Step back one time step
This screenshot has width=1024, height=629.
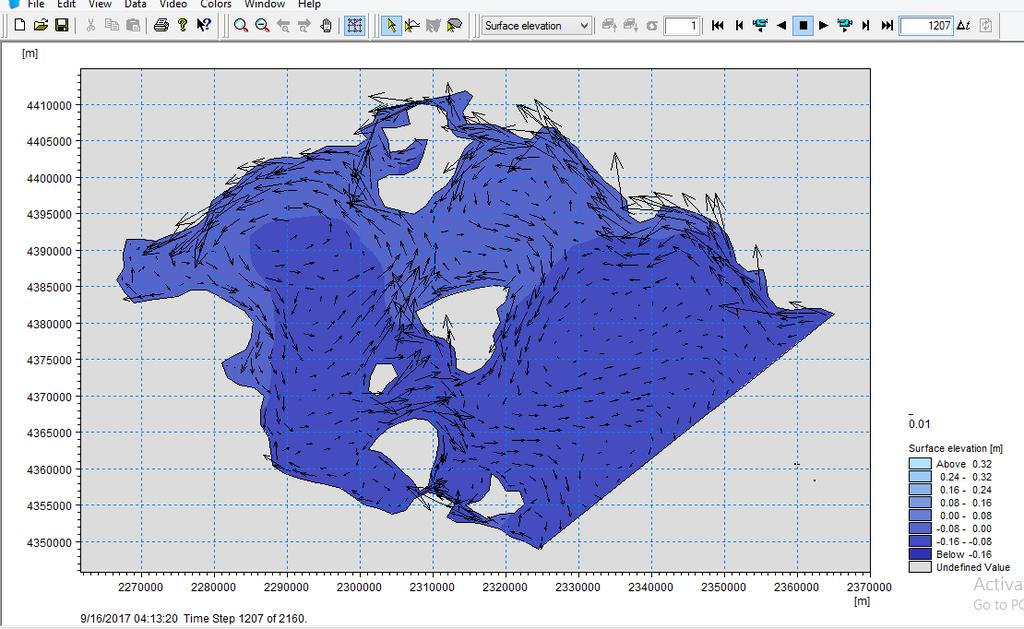739,25
